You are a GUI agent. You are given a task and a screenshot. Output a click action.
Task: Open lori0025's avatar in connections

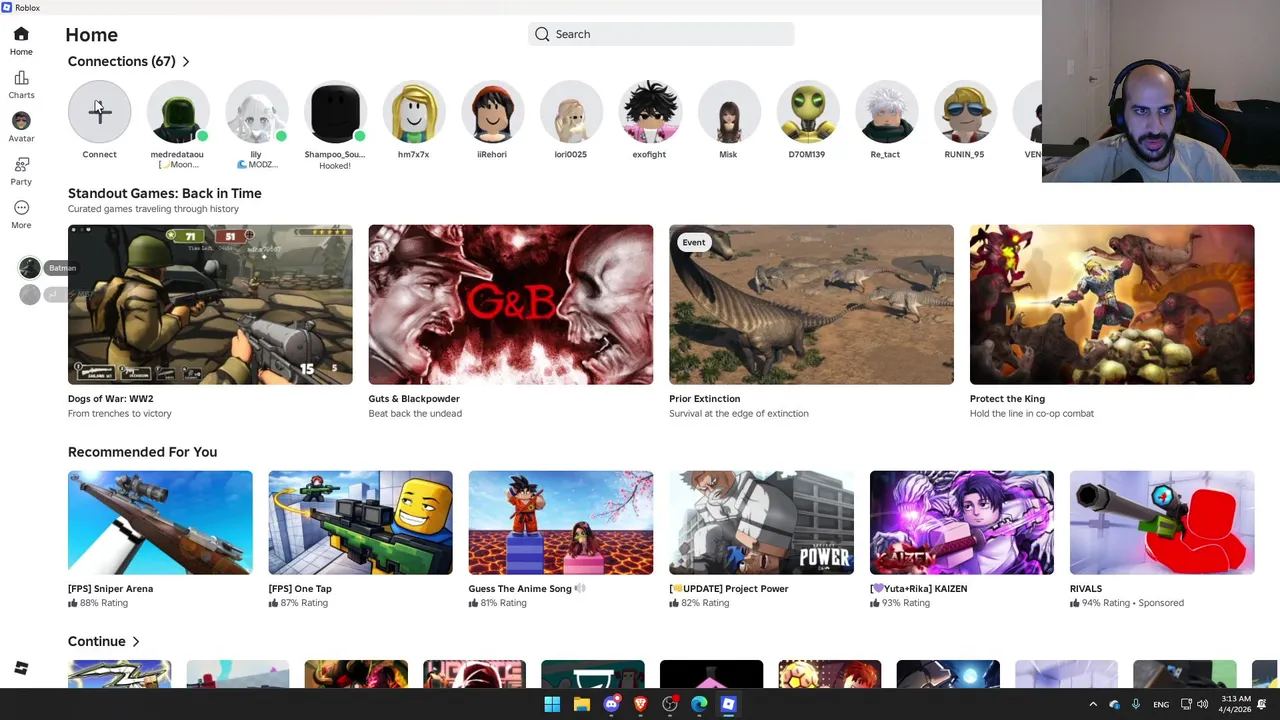(571, 112)
